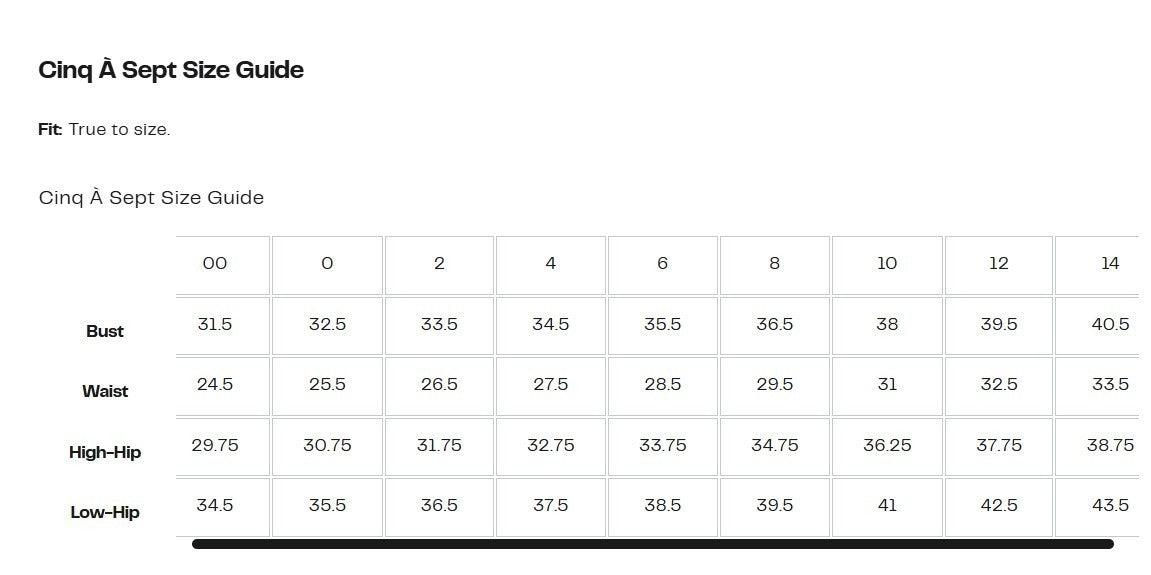Select the Low-Hip cell for size 14
This screenshot has height=575, width=1151.
tap(1110, 505)
